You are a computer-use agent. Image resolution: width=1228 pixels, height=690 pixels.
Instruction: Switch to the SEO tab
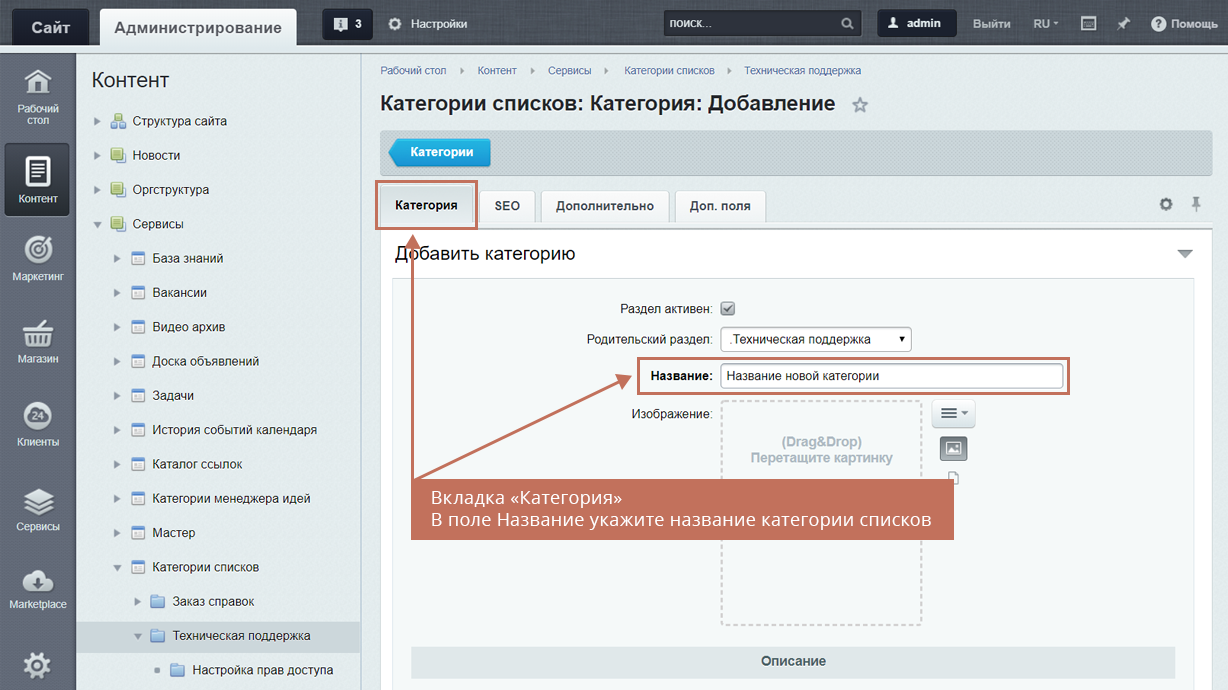tap(507, 206)
